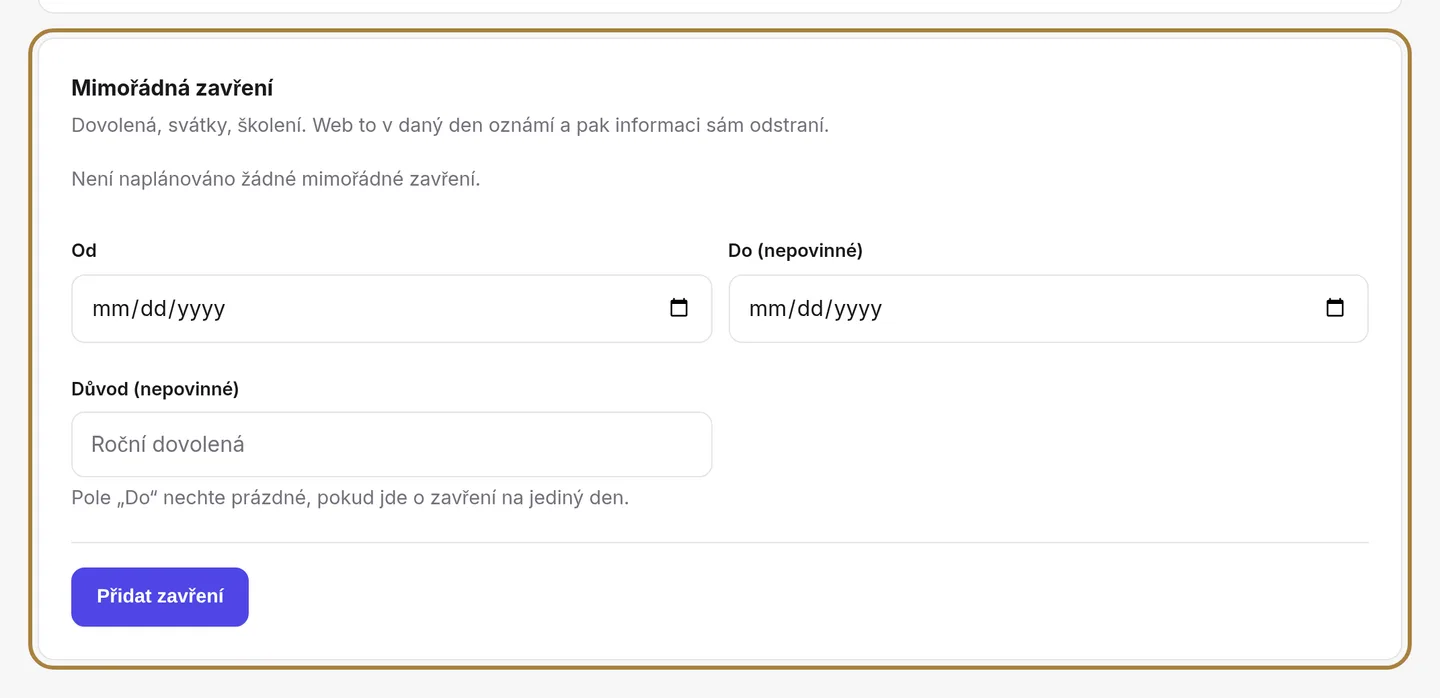Click the Přidat zavření button
The image size is (1440, 698).
coord(160,597)
